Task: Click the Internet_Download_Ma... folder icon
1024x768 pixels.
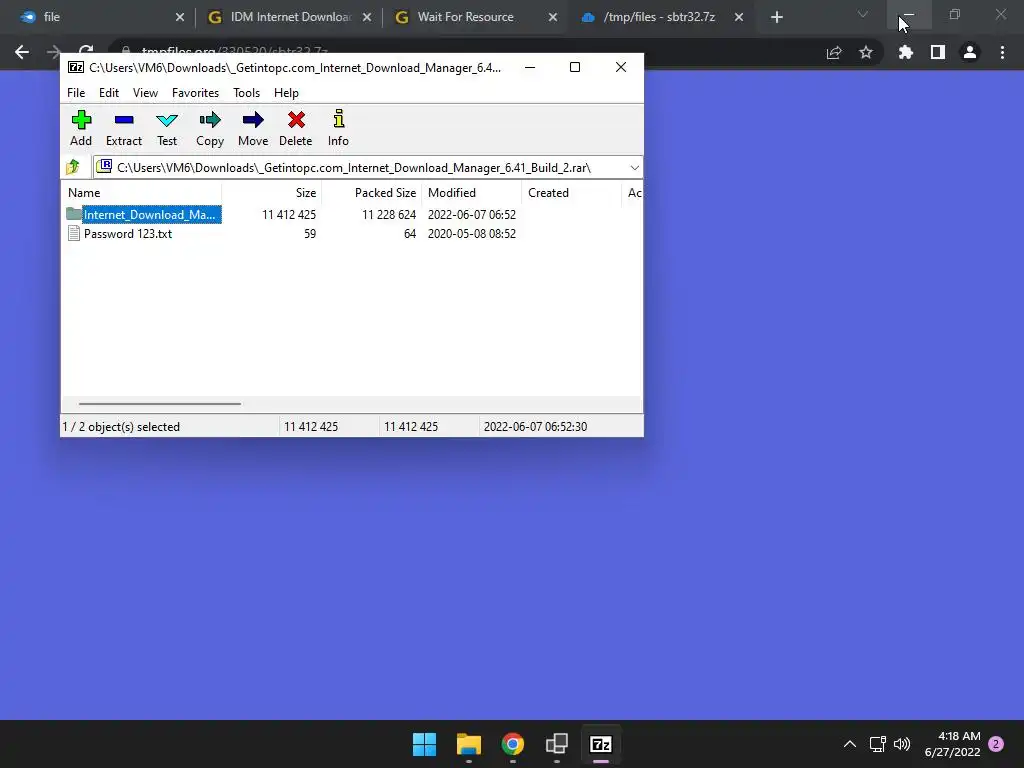Action: pyautogui.click(x=74, y=214)
